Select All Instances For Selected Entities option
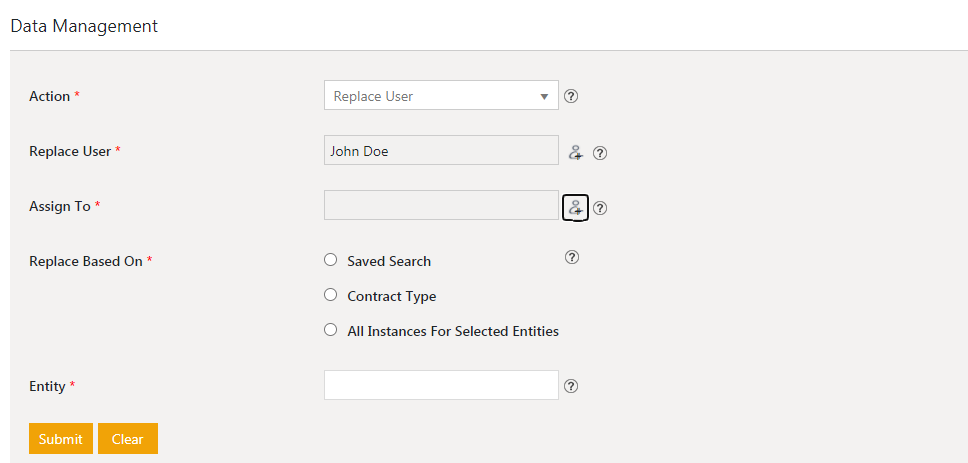968x463 pixels. (x=331, y=330)
